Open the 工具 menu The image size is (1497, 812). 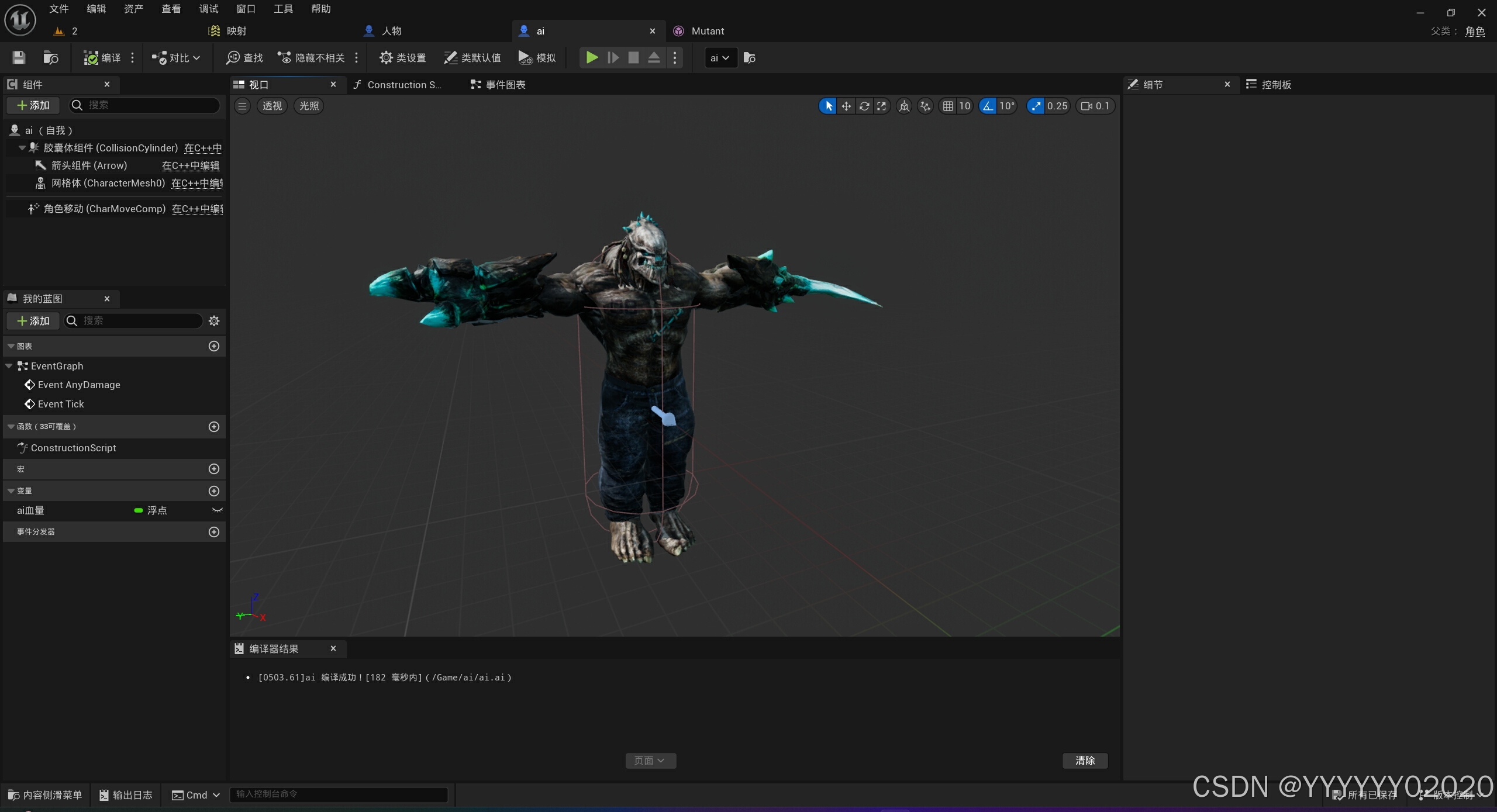(x=283, y=9)
